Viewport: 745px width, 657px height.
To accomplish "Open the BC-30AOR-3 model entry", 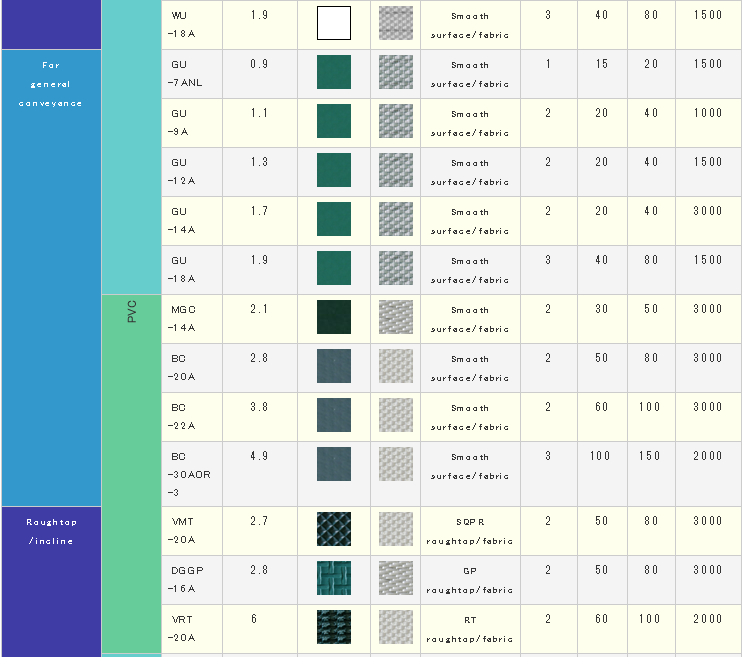I will pyautogui.click(x=185, y=473).
